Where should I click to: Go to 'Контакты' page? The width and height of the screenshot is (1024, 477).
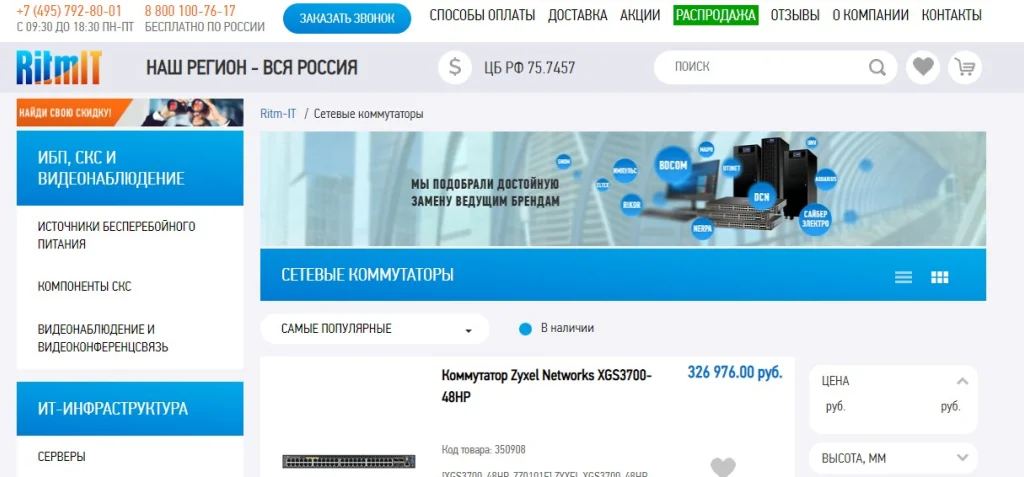pyautogui.click(x=952, y=15)
